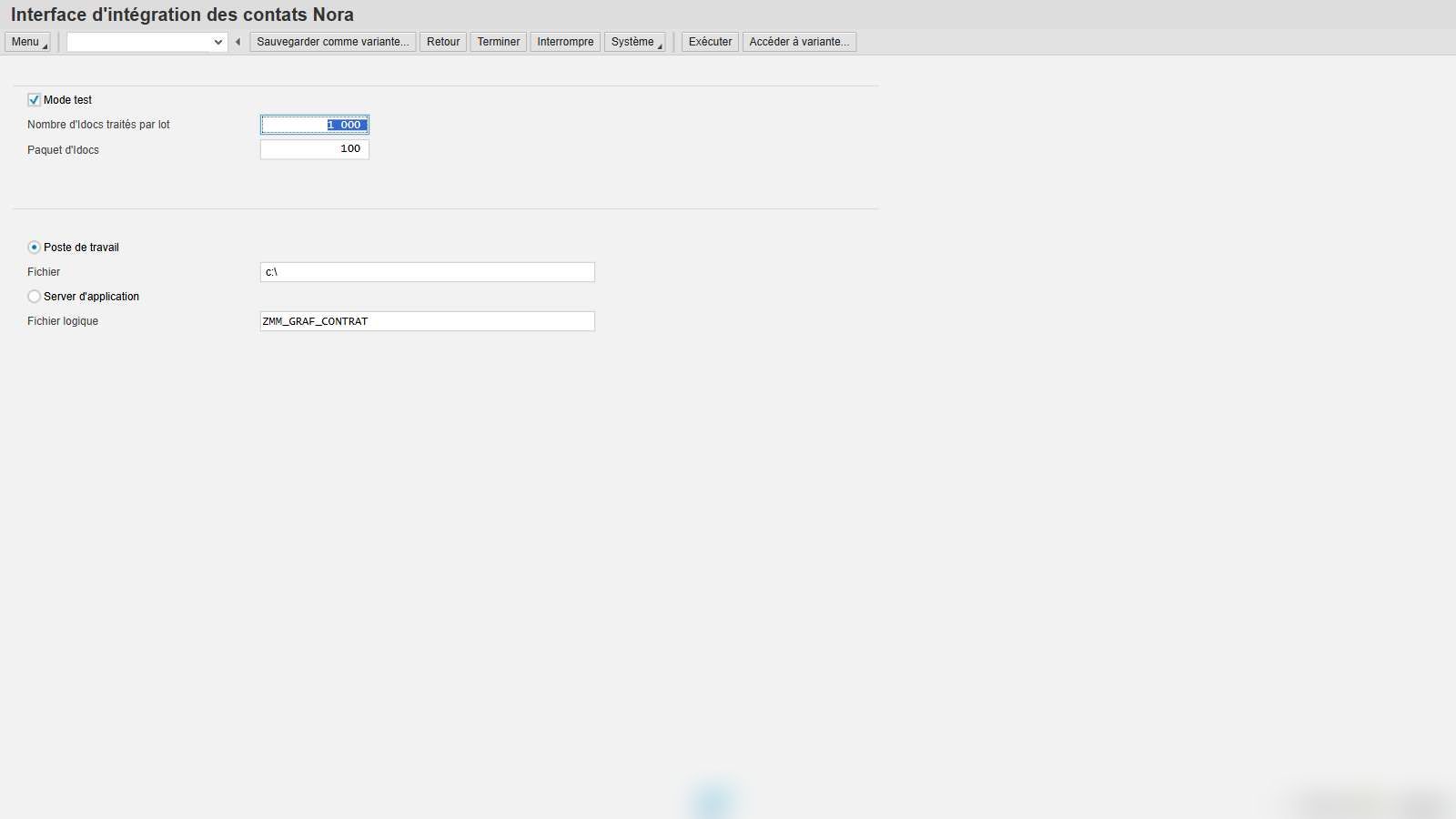Click Accéder à variante button
The height and width of the screenshot is (819, 1456).
click(x=799, y=42)
